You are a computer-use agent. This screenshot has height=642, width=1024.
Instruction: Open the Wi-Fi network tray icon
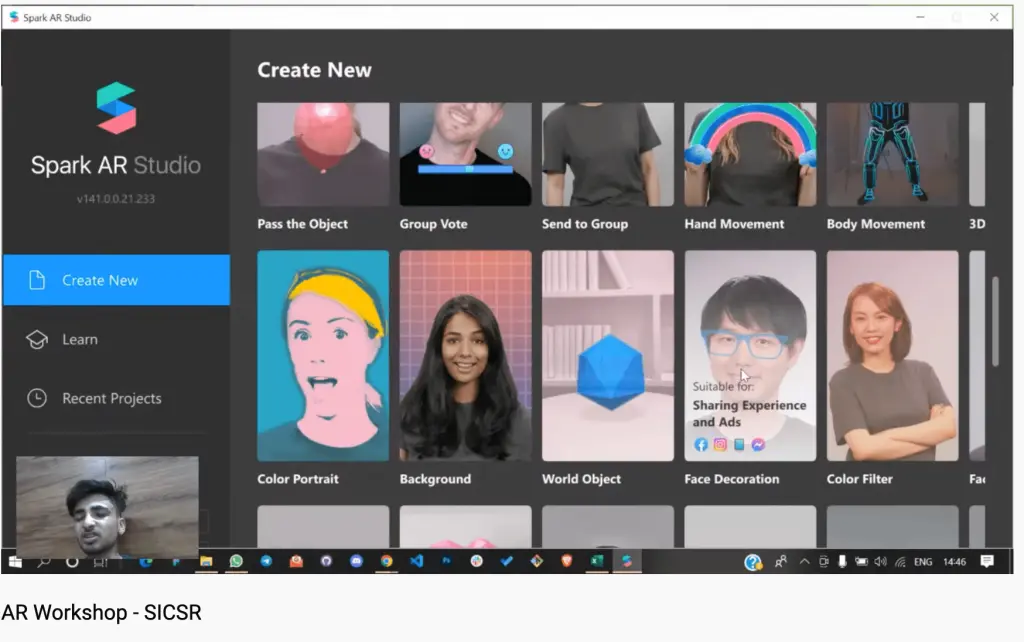pyautogui.click(x=900, y=562)
